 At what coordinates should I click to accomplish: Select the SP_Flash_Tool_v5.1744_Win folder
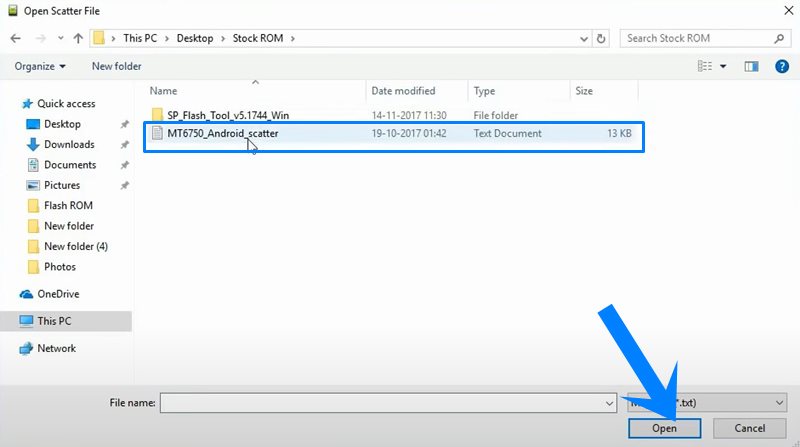[x=228, y=115]
